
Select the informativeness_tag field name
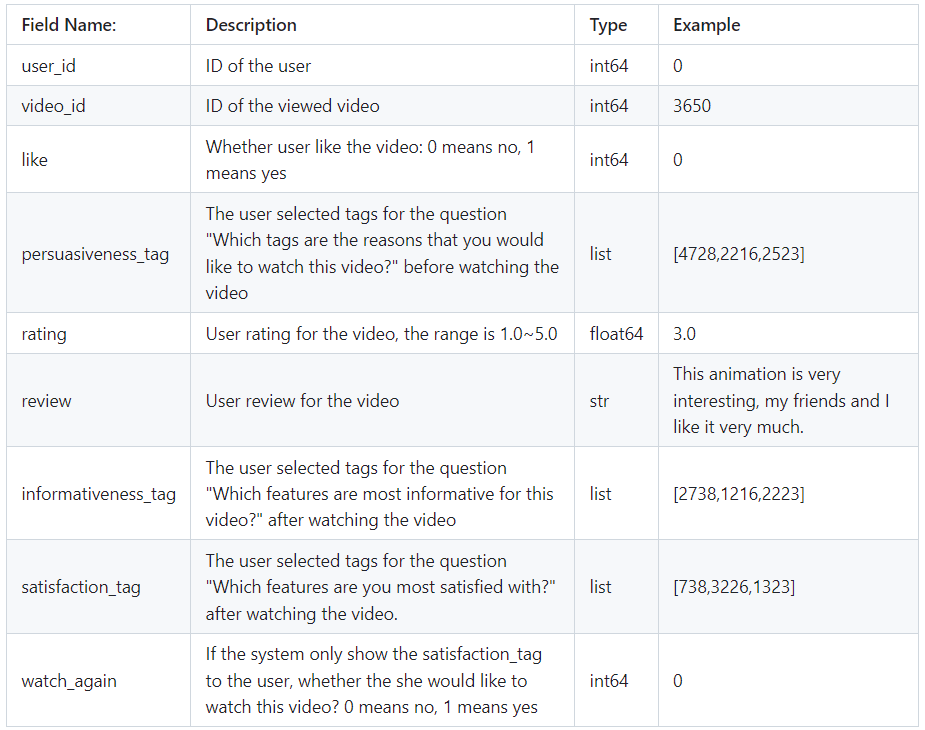point(98,494)
